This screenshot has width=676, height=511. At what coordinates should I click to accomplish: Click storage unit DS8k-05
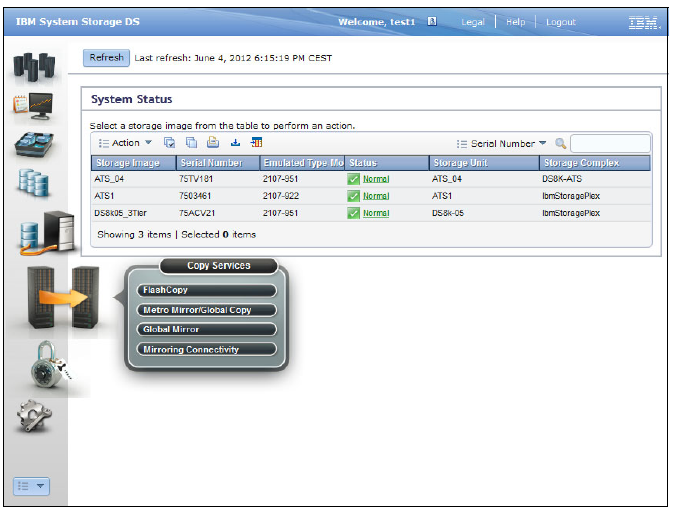pos(448,213)
